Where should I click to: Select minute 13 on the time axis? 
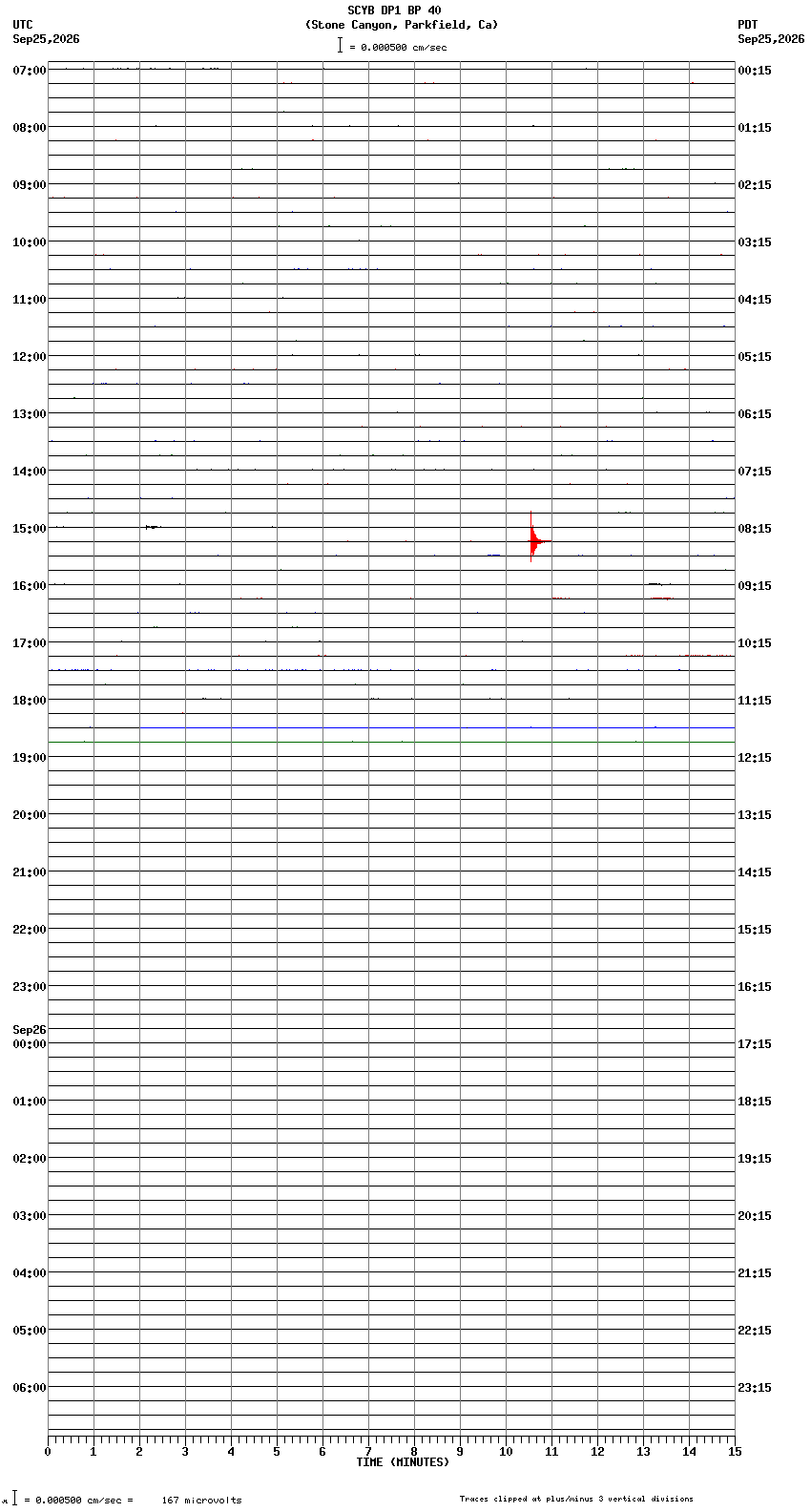coord(643,1452)
